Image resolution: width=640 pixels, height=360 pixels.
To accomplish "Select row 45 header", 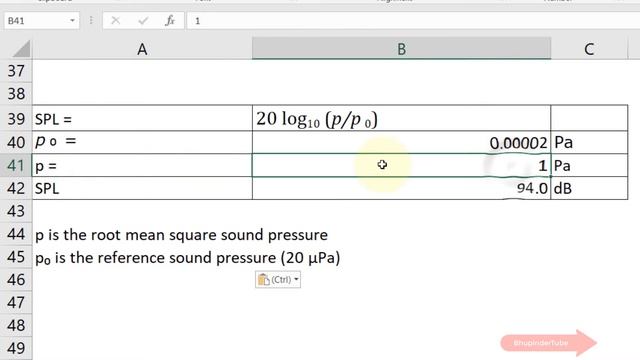I will (x=16, y=257).
